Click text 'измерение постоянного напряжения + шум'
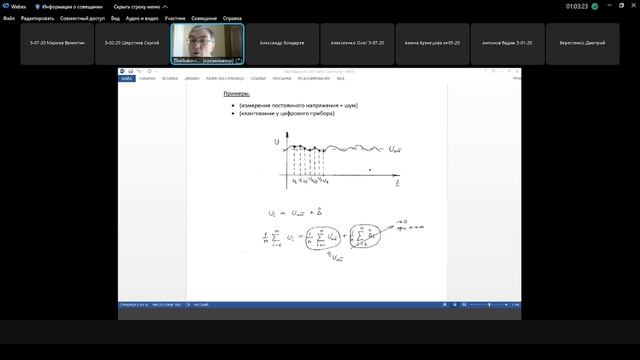The width and height of the screenshot is (640, 360). [298, 105]
